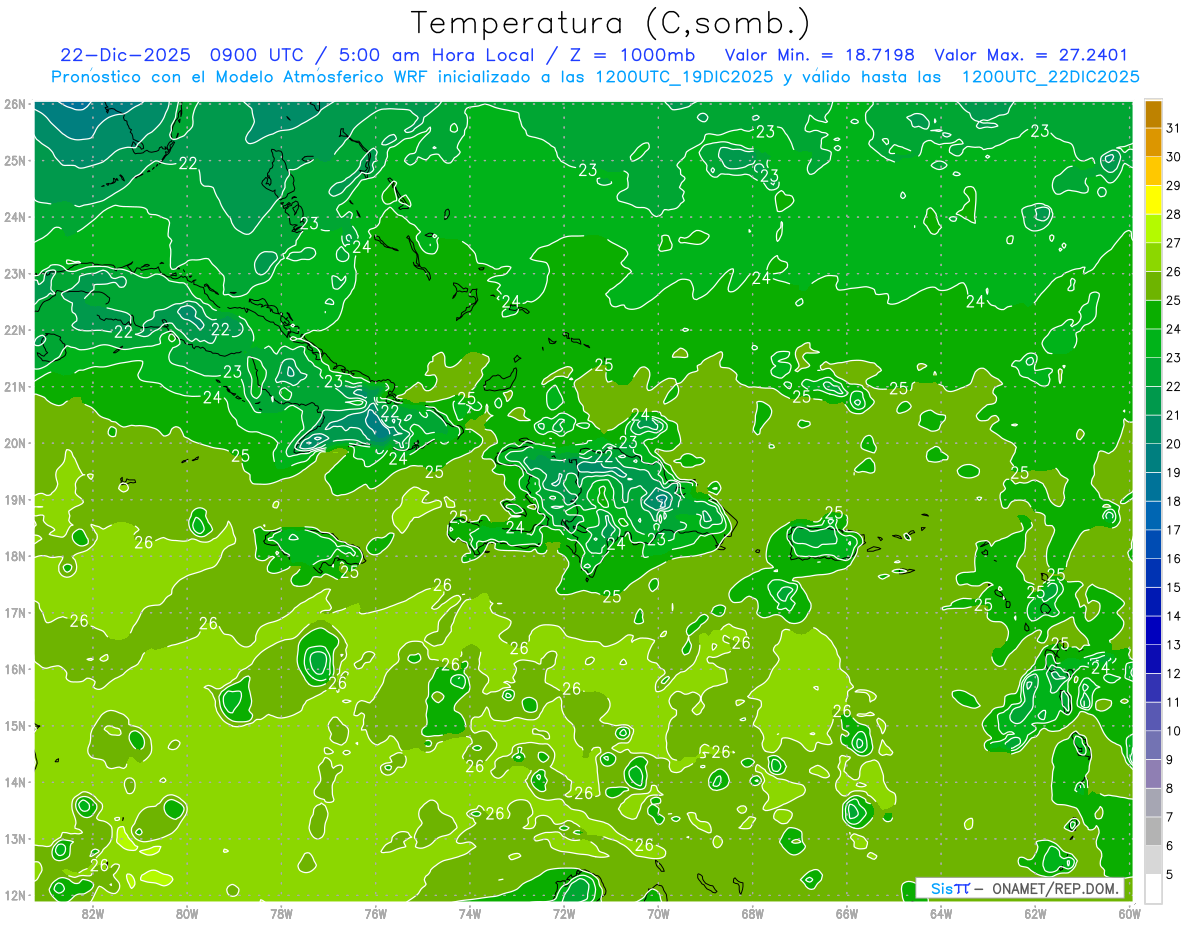Viewport: 1200px width, 927px height.
Task: Click the 76W longitude axis label
Action: tap(375, 913)
